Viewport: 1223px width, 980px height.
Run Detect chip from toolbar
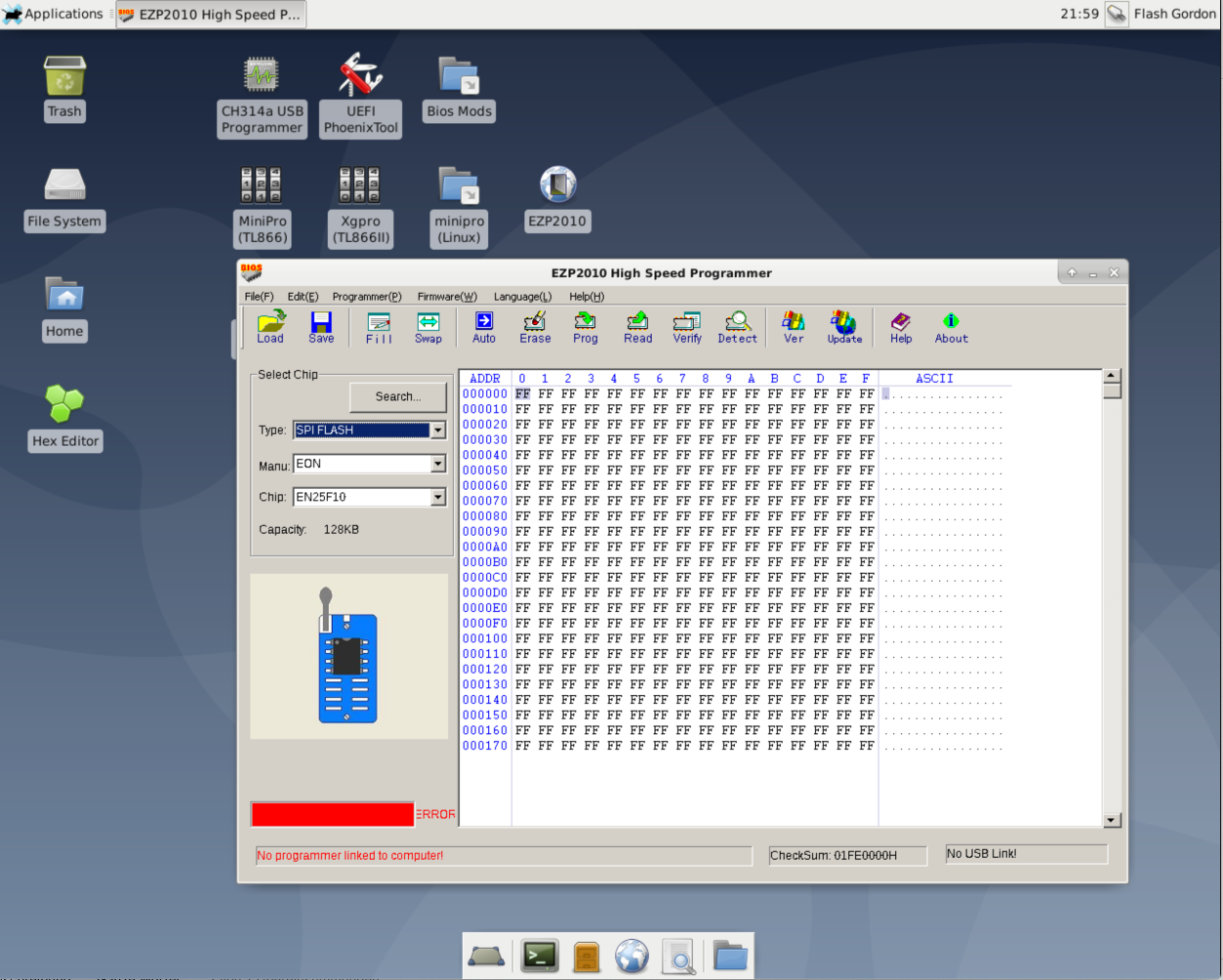pos(737,326)
